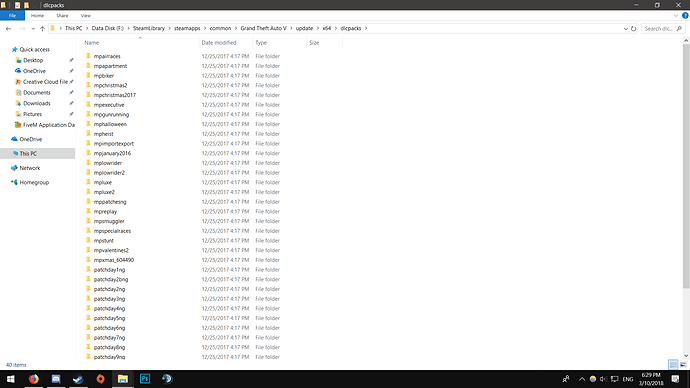Select the mpgunrunning folder
The image size is (690, 388).
111,114
